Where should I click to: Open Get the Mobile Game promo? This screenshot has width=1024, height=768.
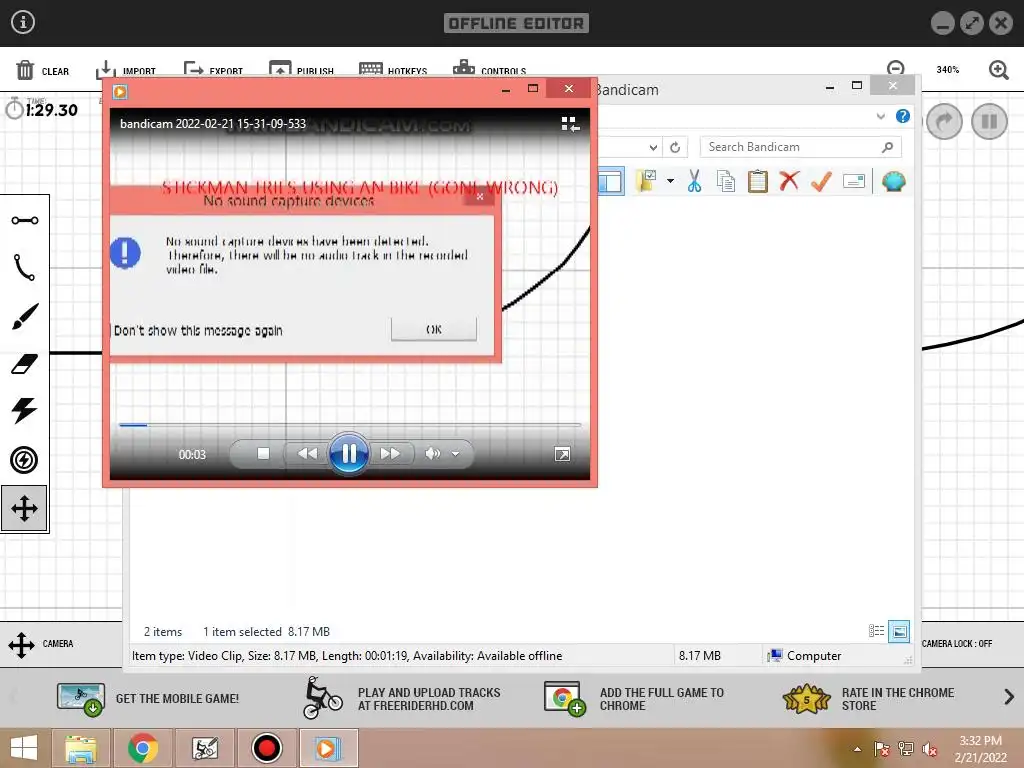coord(148,699)
